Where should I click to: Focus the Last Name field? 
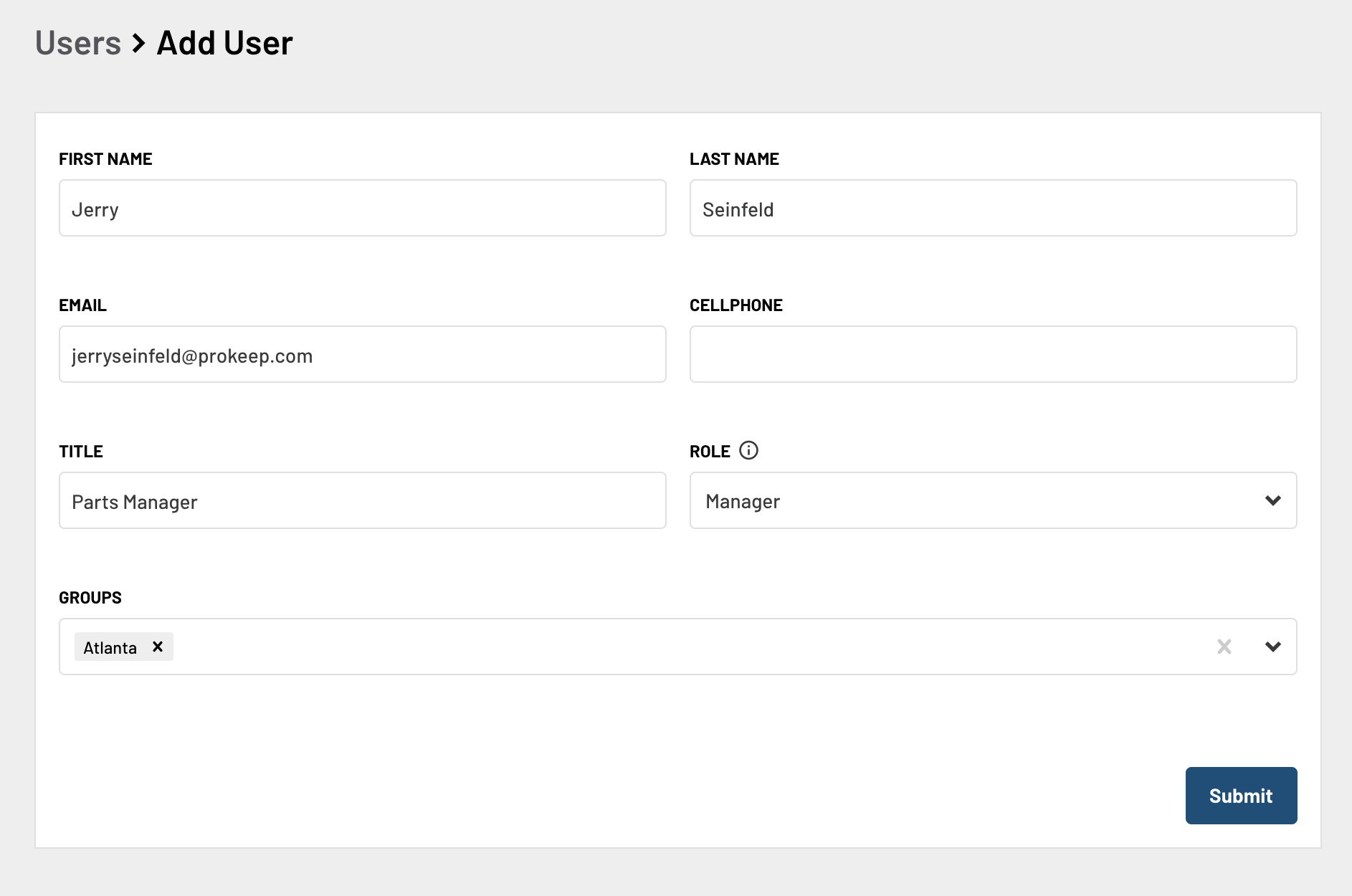pos(994,208)
